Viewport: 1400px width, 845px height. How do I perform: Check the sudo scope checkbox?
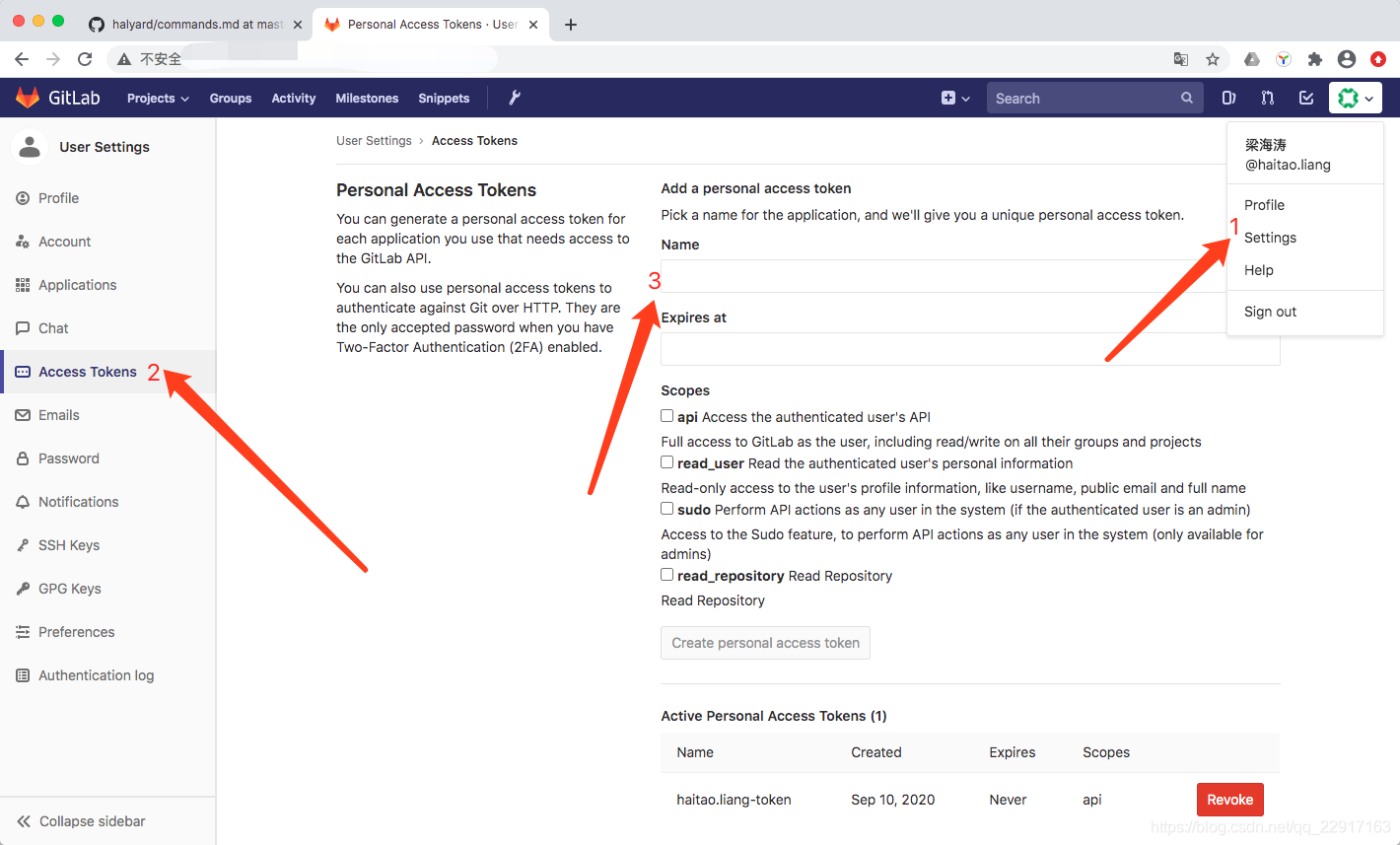pos(667,509)
